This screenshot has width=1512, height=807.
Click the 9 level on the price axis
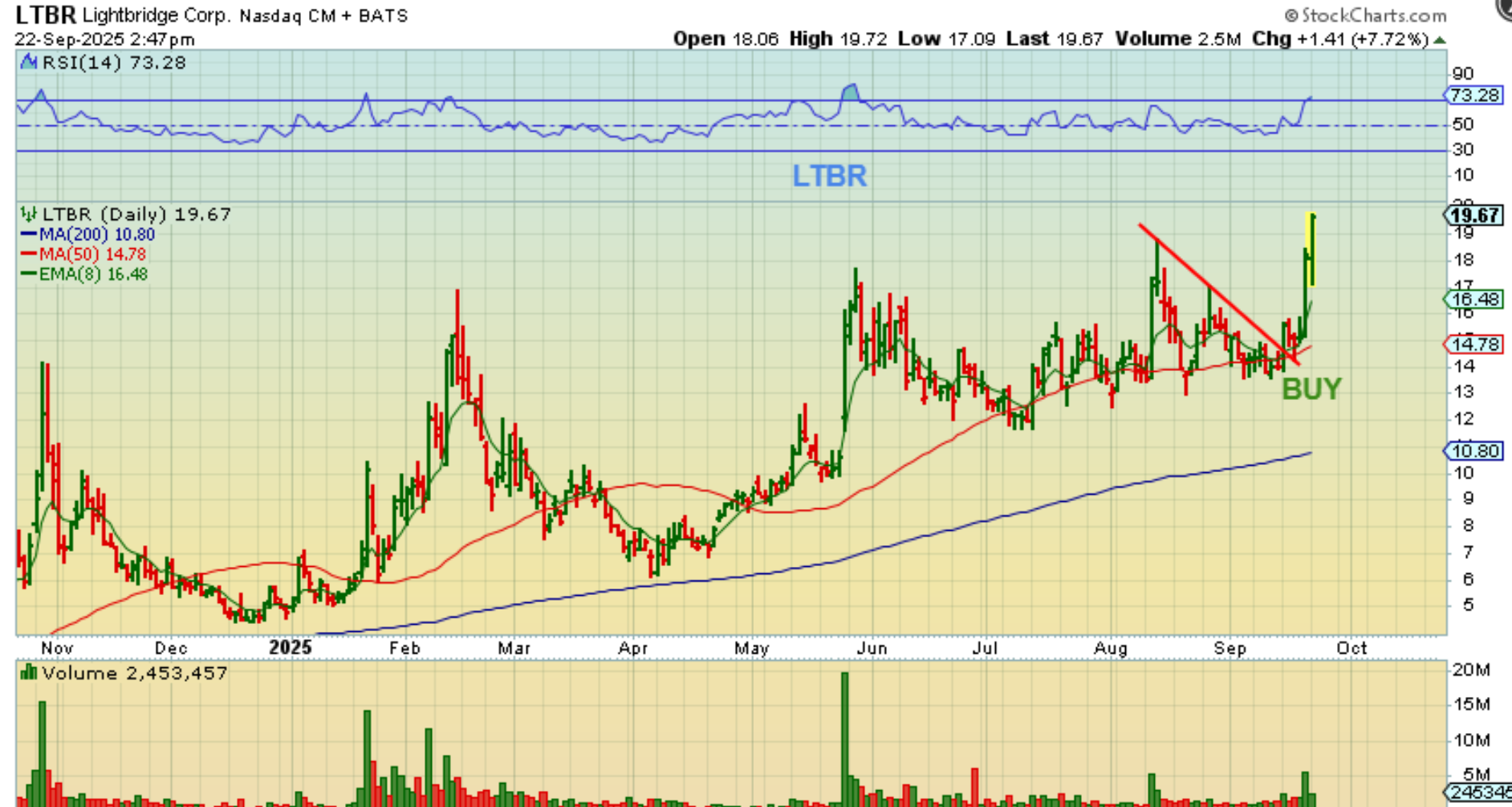(1468, 499)
